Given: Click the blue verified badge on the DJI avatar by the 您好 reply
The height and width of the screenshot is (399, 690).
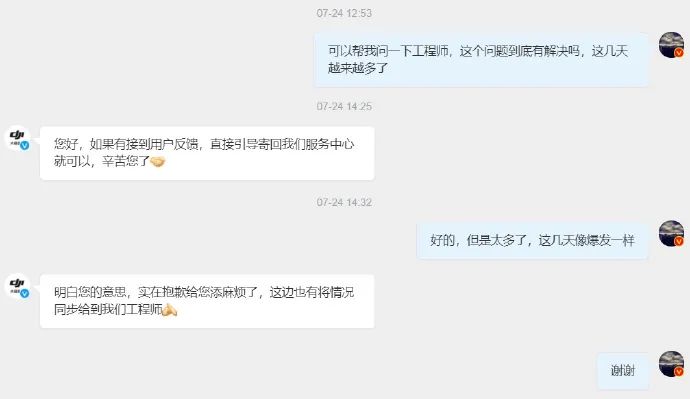Looking at the screenshot, I should [25, 145].
